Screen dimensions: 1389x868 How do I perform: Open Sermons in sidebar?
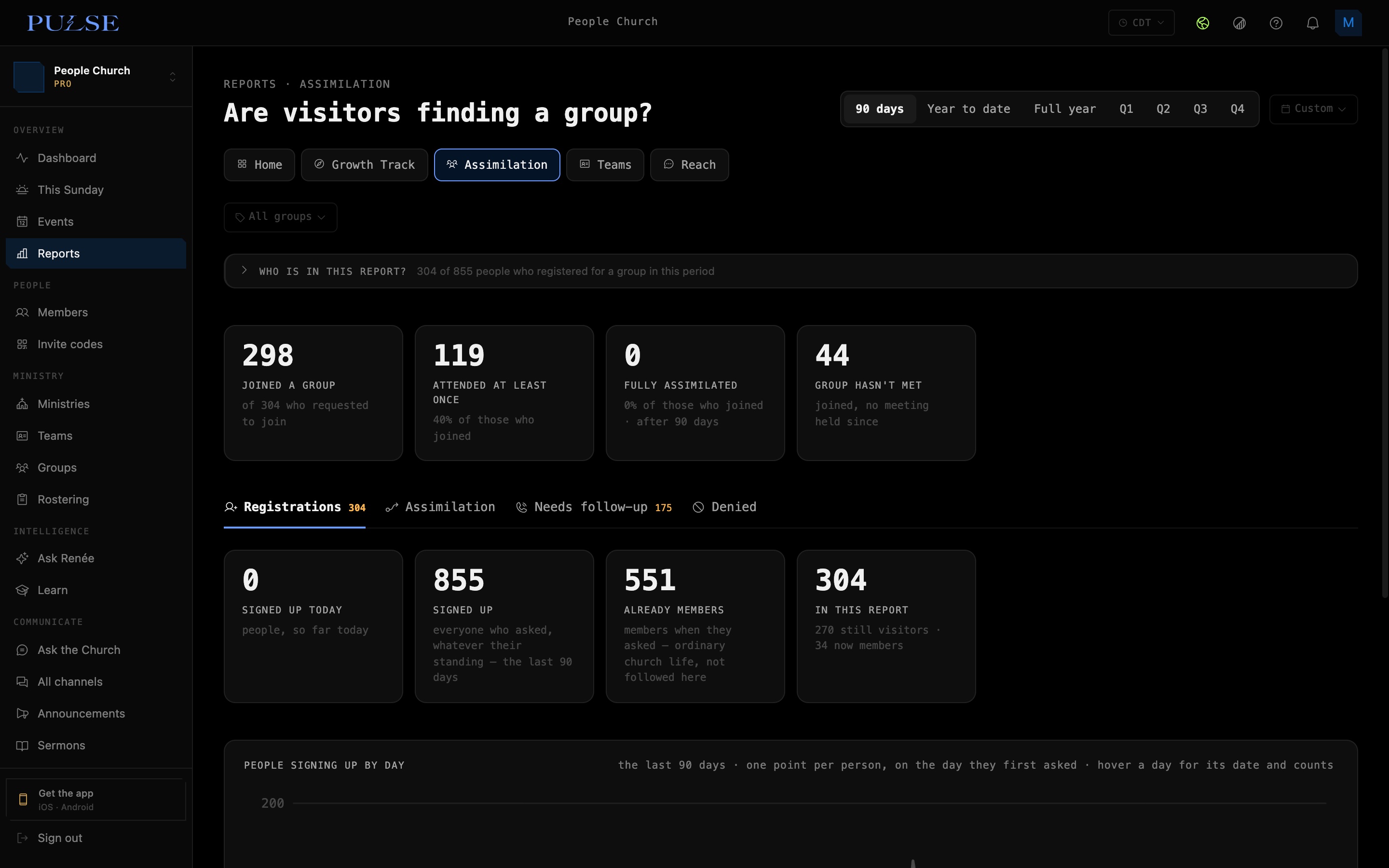96,746
